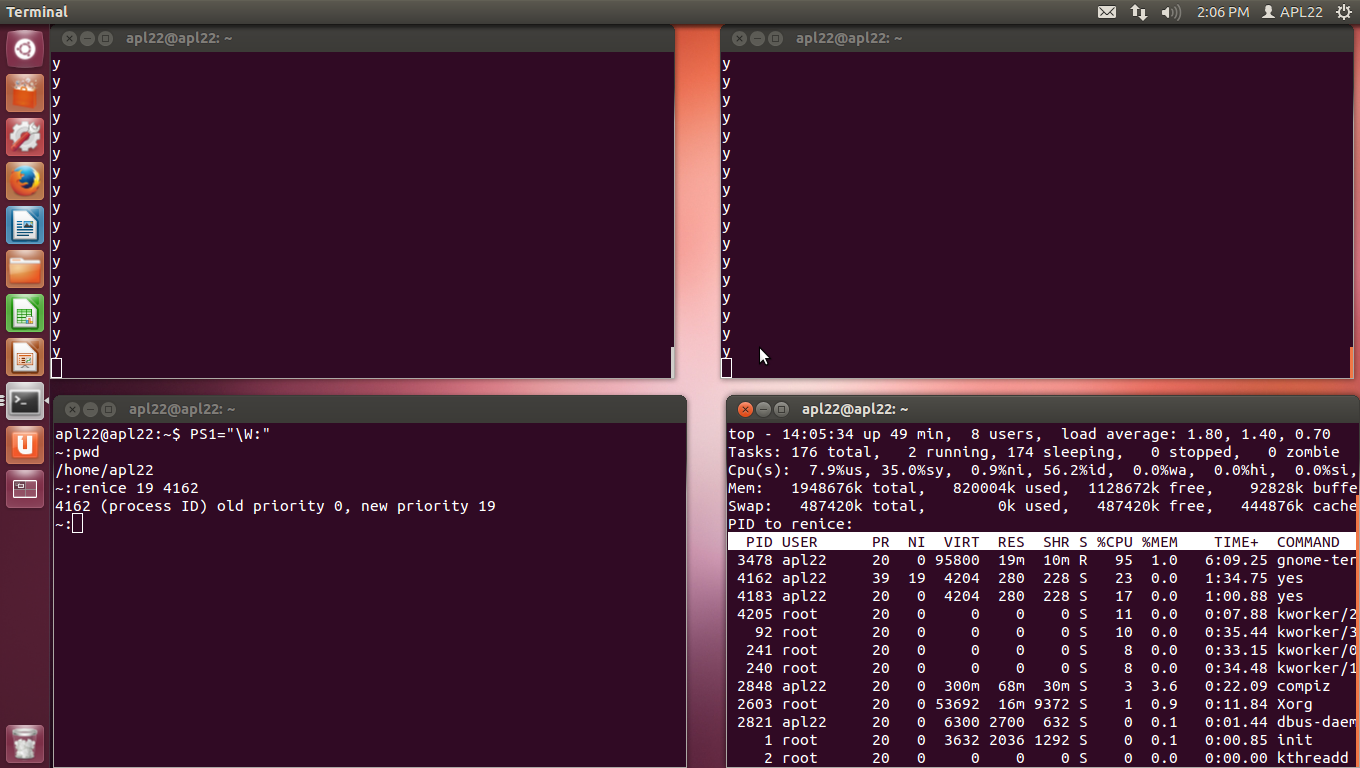
Task: Select the compiz process row
Action: [x=1042, y=686]
